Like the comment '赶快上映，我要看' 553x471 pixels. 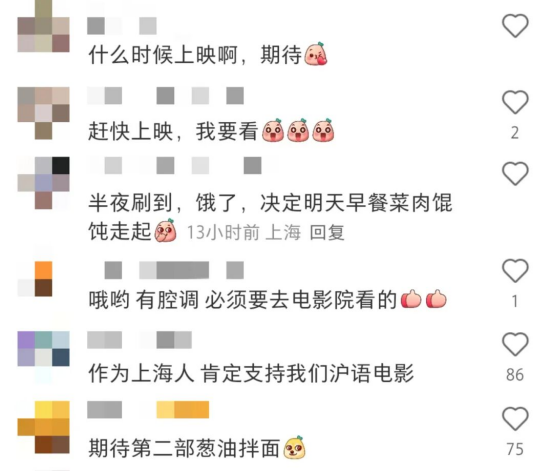pyautogui.click(x=515, y=102)
